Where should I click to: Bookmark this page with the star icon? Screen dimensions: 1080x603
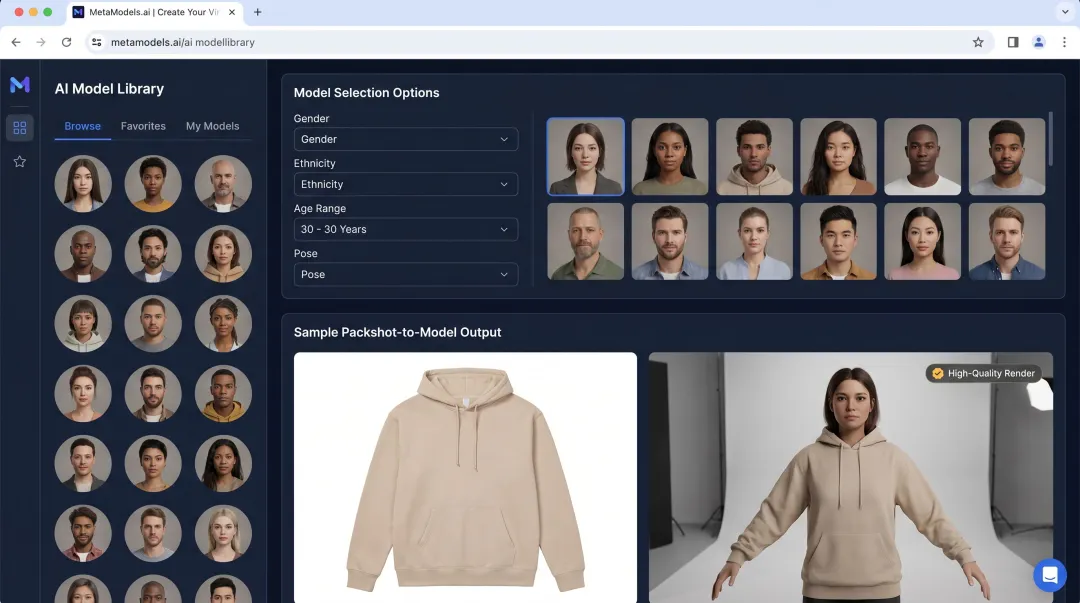tap(978, 42)
